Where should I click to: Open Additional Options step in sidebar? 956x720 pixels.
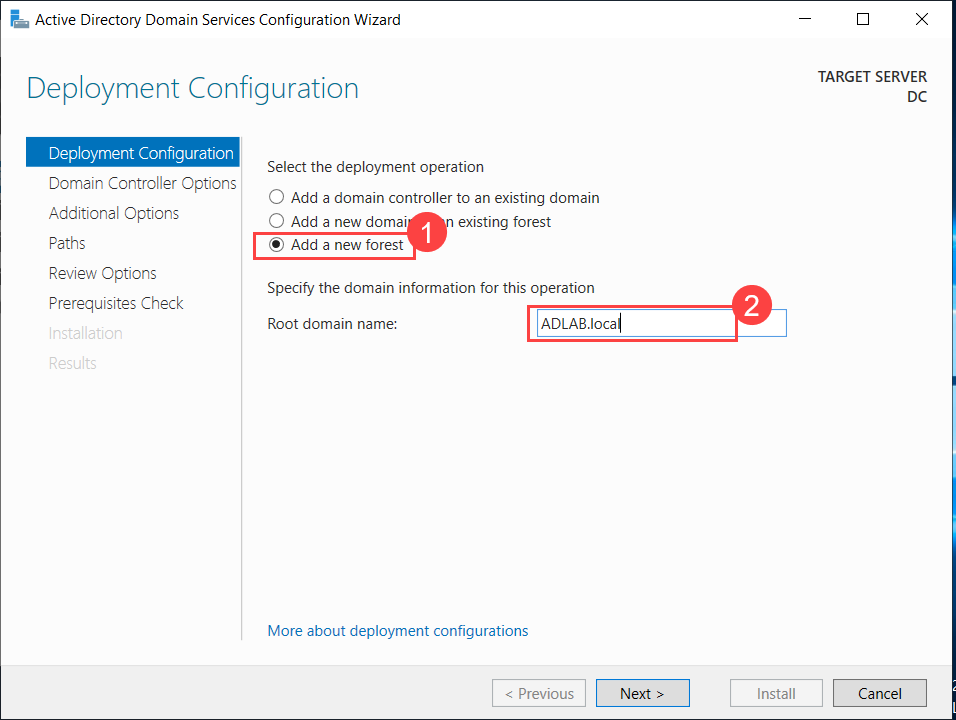114,213
